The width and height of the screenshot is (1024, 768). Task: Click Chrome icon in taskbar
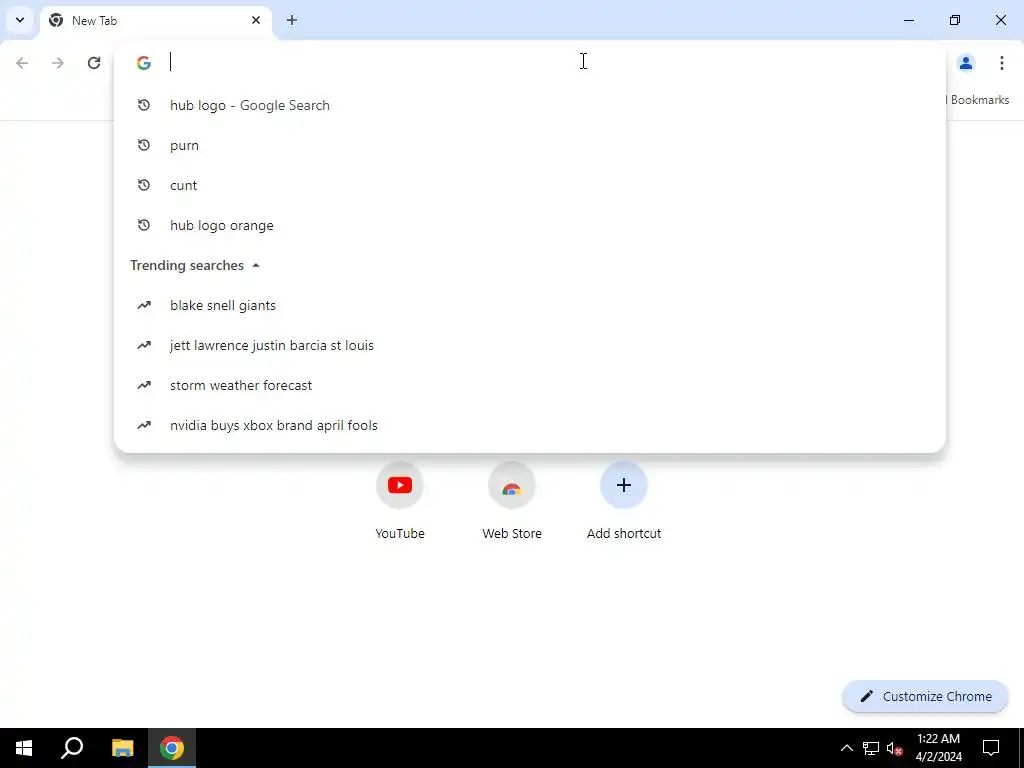(172, 748)
